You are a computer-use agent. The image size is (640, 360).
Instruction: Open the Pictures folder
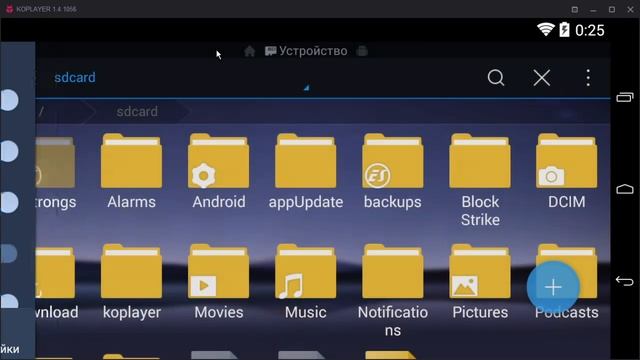(480, 282)
